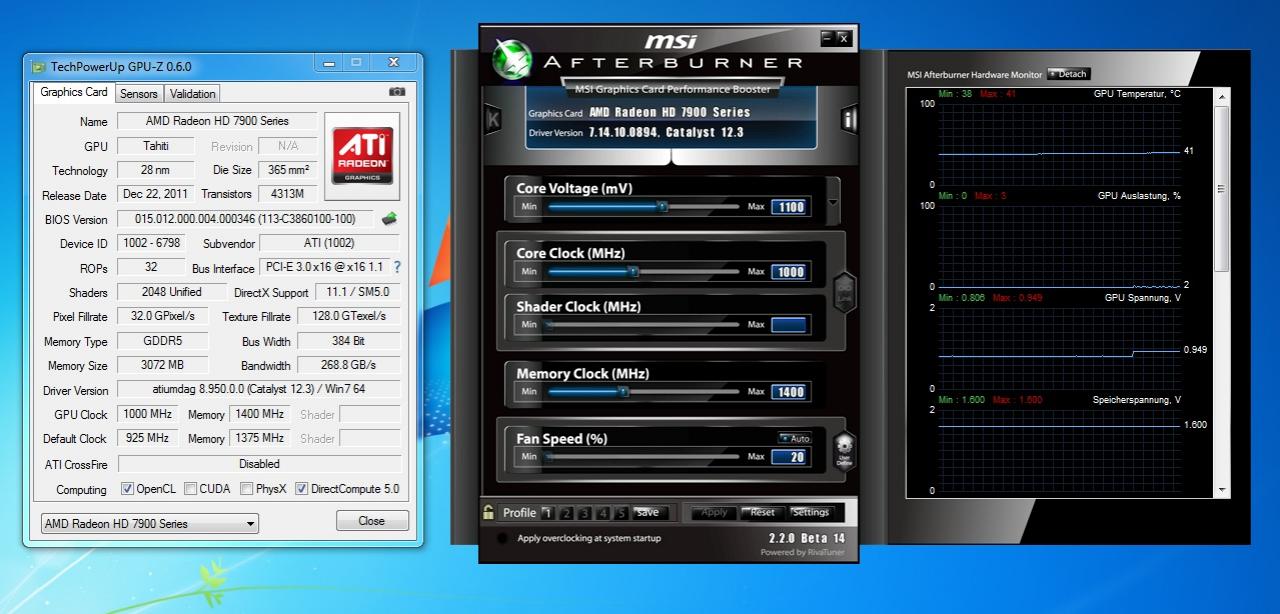Click the Driver Version field in GPU-Z

point(259,389)
